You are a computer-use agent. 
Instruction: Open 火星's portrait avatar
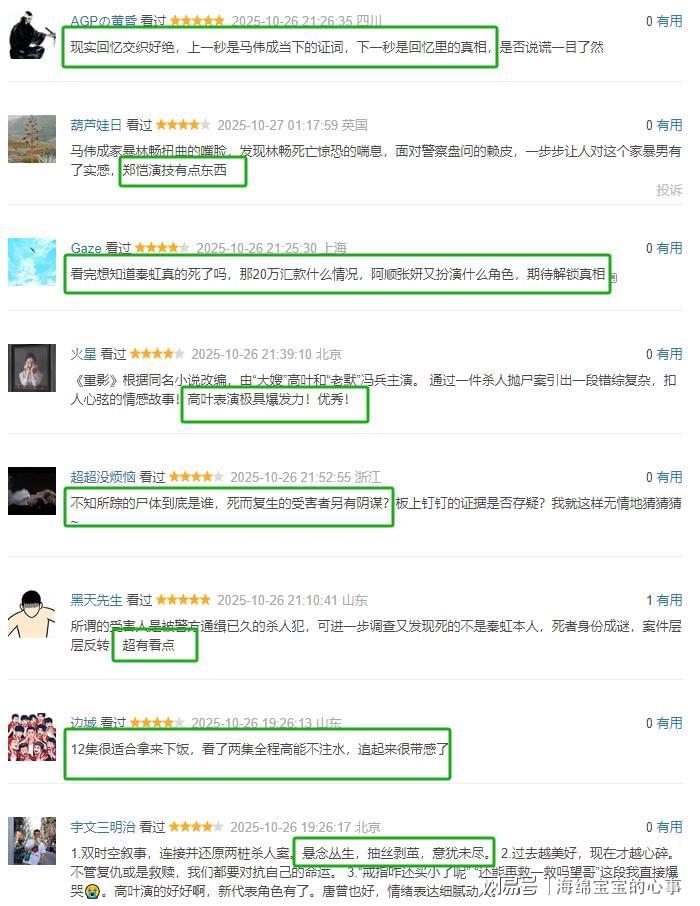click(x=32, y=367)
